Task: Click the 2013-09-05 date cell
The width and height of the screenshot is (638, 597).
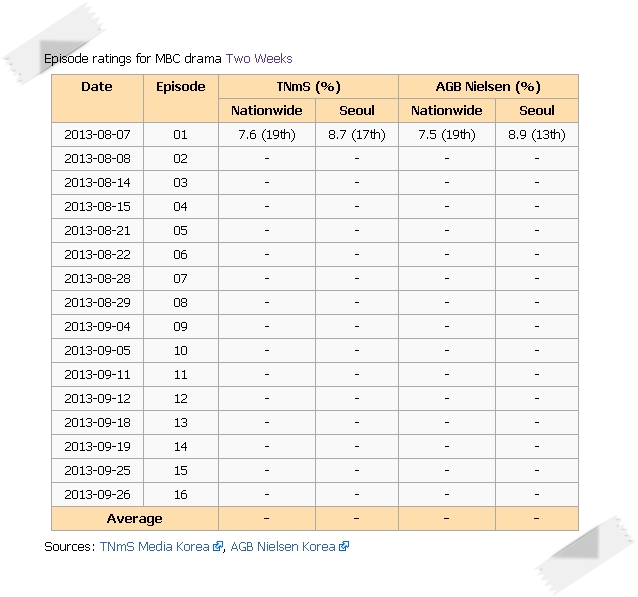Action: point(97,351)
